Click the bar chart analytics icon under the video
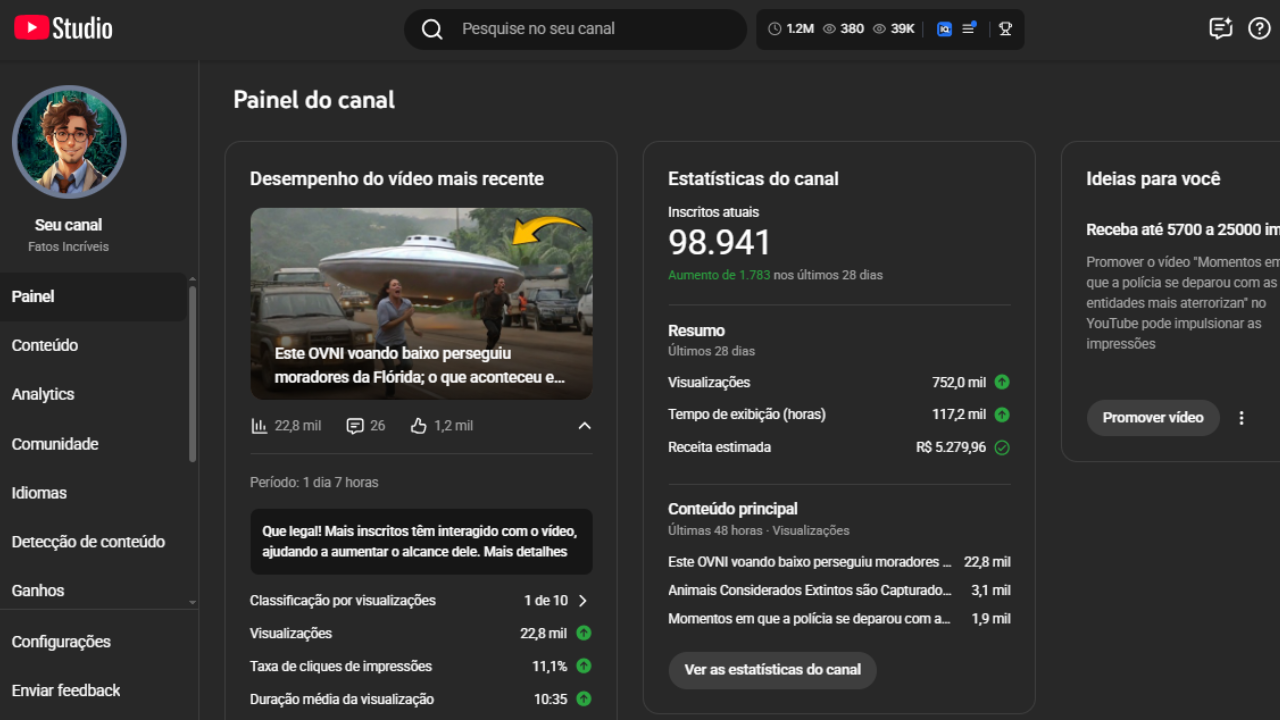Image resolution: width=1280 pixels, height=720 pixels. (x=259, y=426)
